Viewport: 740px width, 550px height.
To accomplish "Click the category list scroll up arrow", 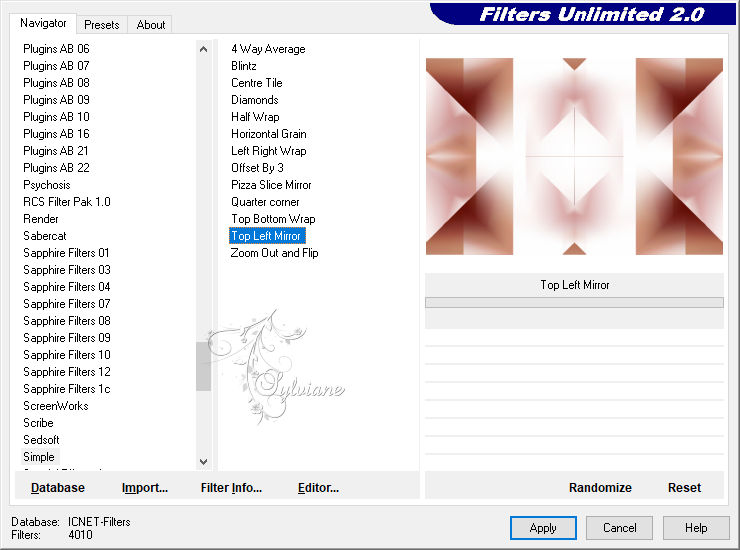I will click(x=203, y=49).
